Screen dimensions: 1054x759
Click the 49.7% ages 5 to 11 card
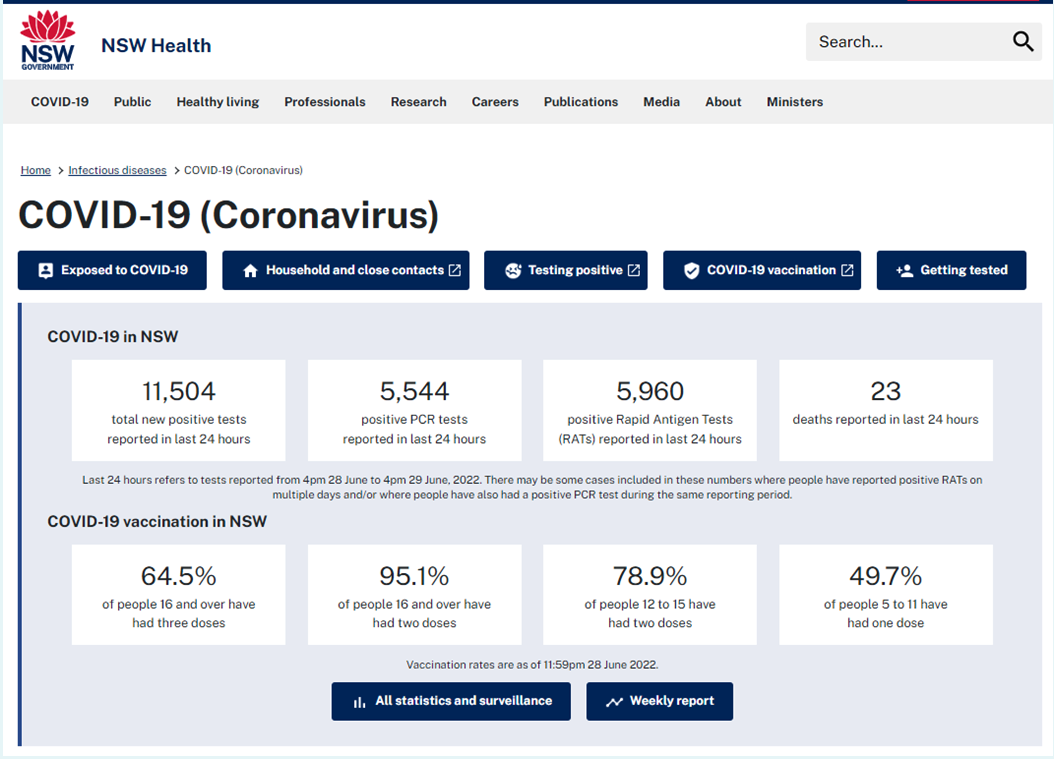tap(885, 594)
